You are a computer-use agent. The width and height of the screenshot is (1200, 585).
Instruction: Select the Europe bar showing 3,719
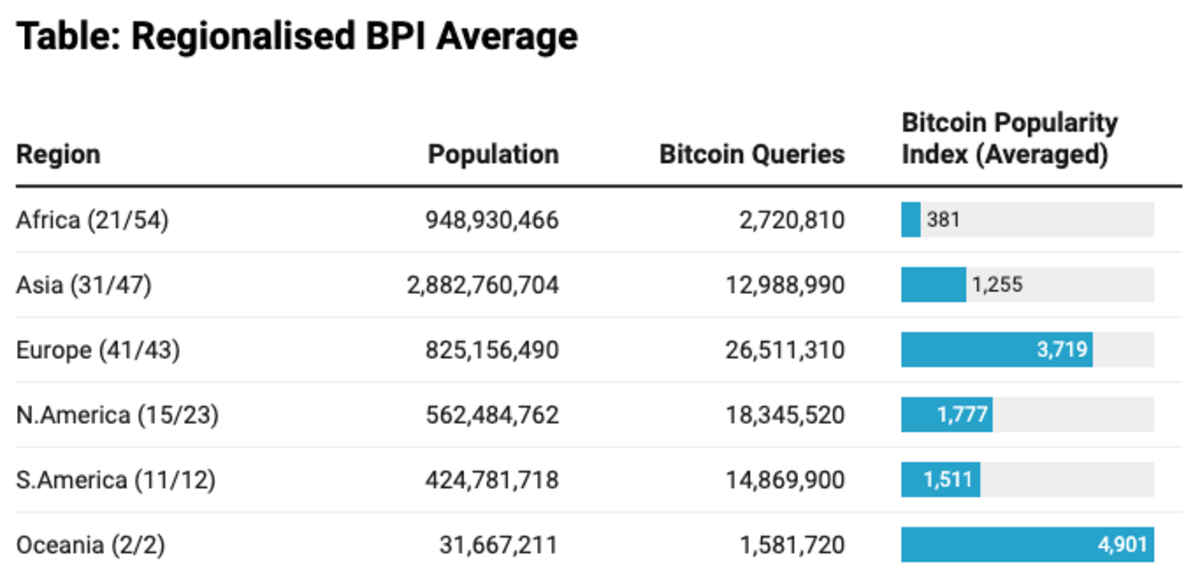(x=996, y=350)
